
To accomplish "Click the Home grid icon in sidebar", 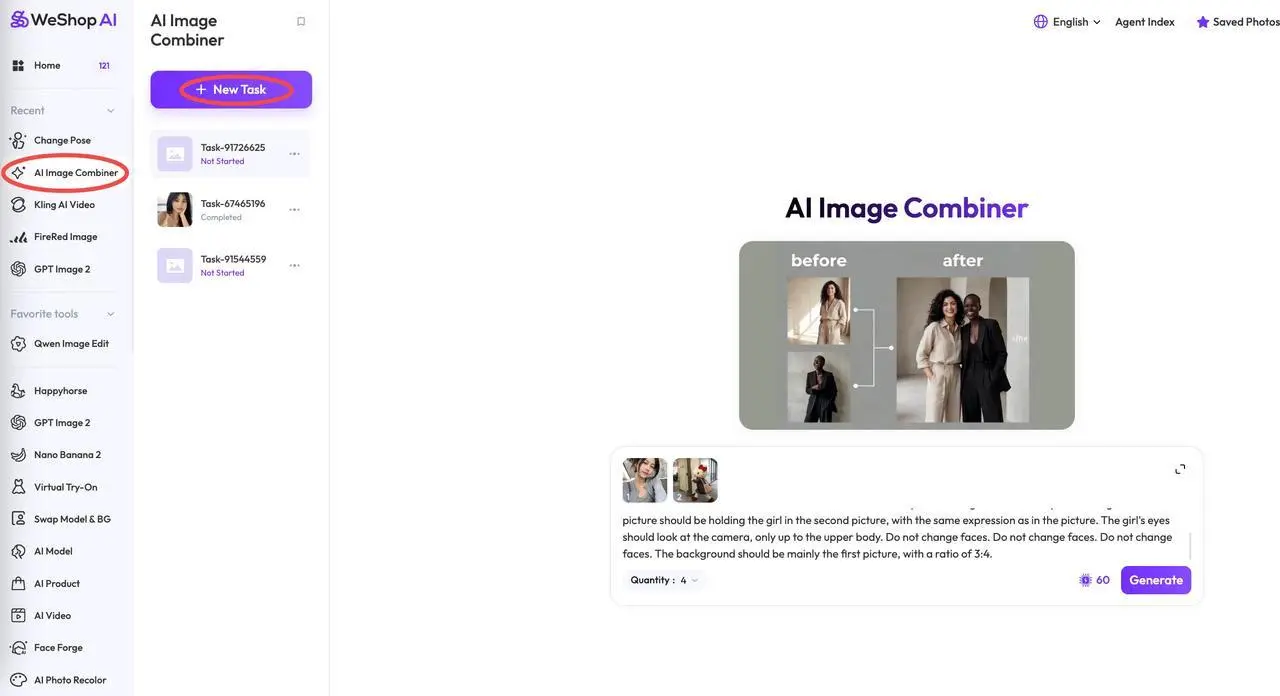I will (18, 65).
